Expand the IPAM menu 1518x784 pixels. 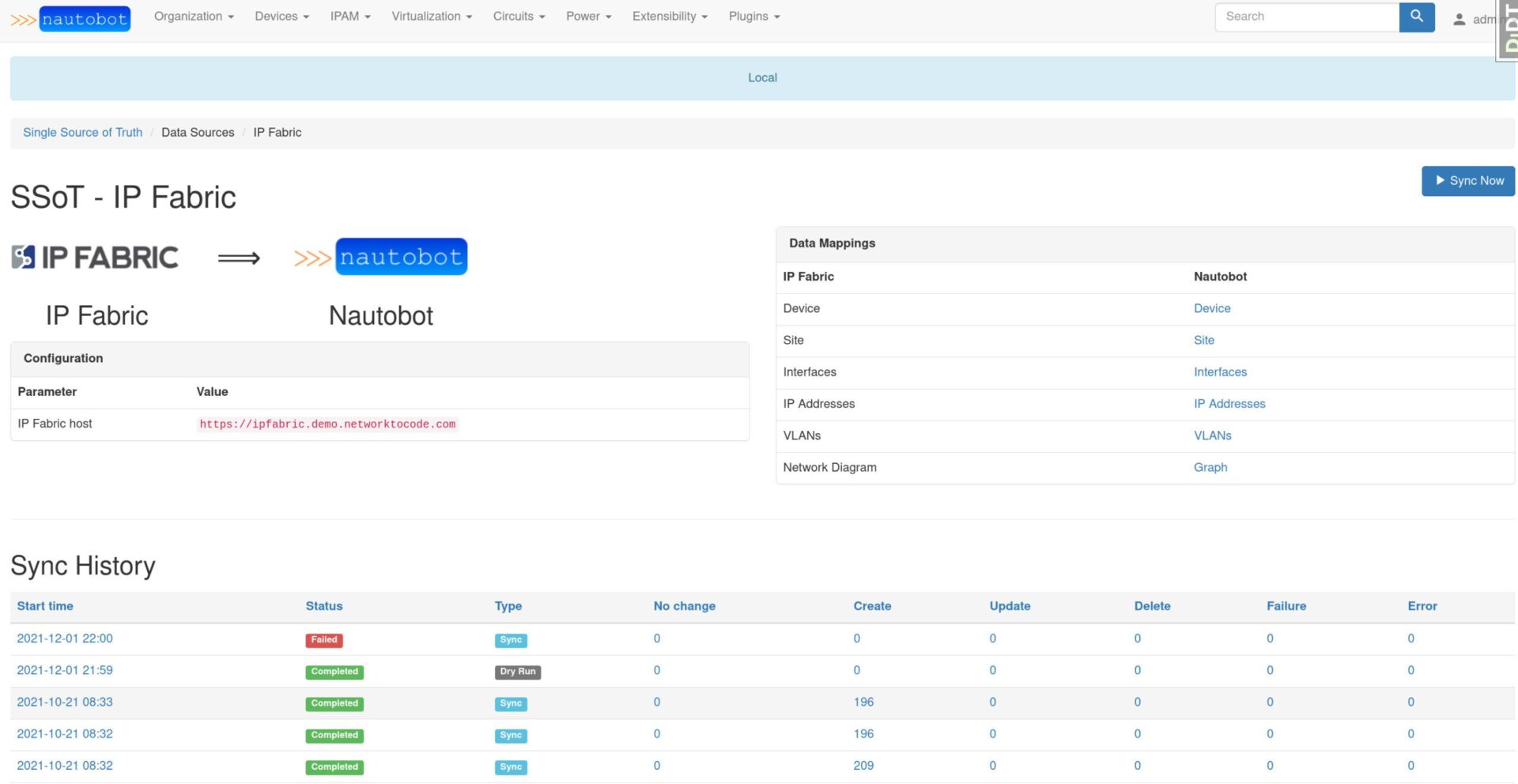point(350,17)
